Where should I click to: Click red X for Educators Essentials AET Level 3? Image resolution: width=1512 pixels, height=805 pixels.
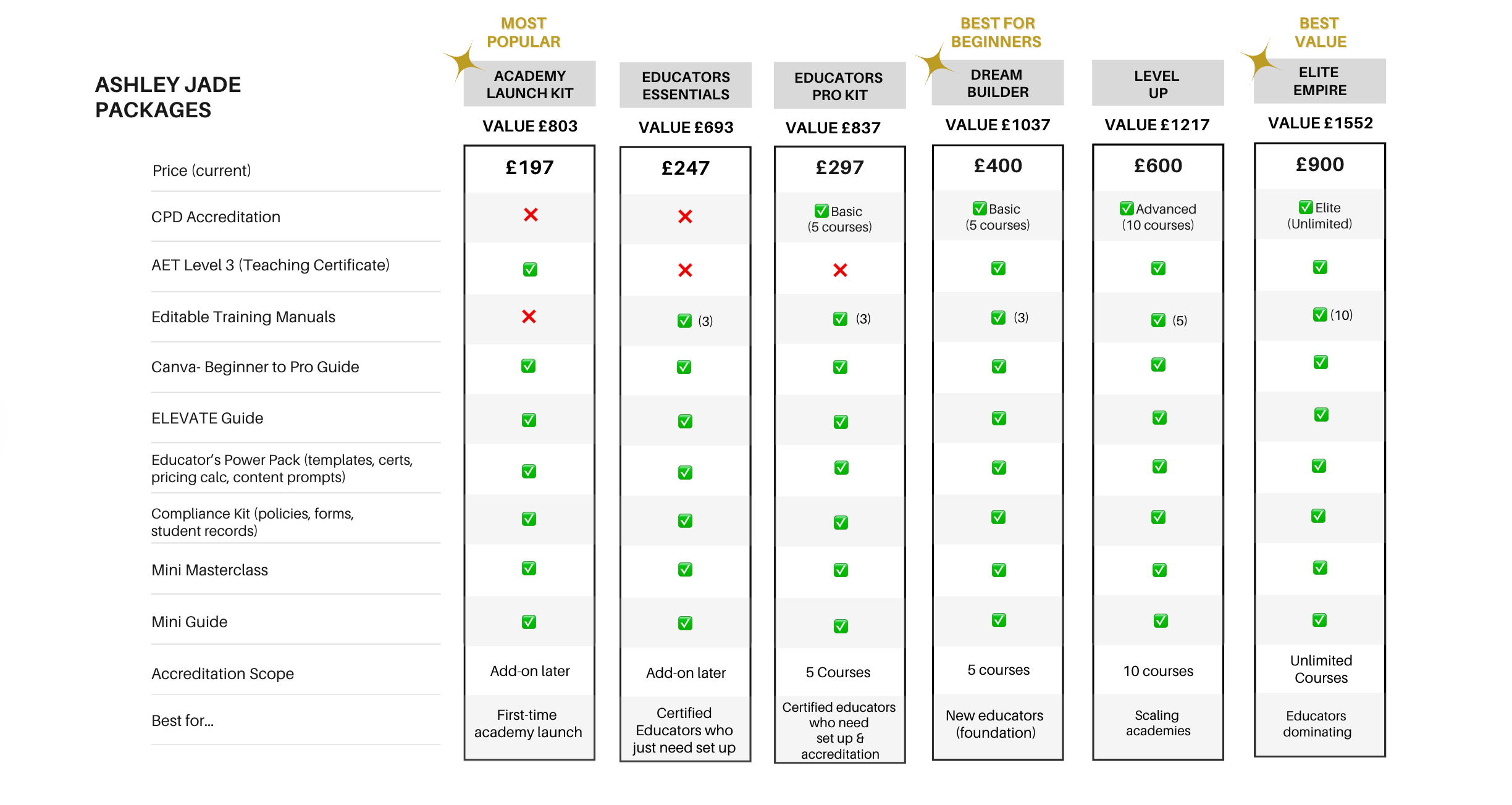pos(685,270)
